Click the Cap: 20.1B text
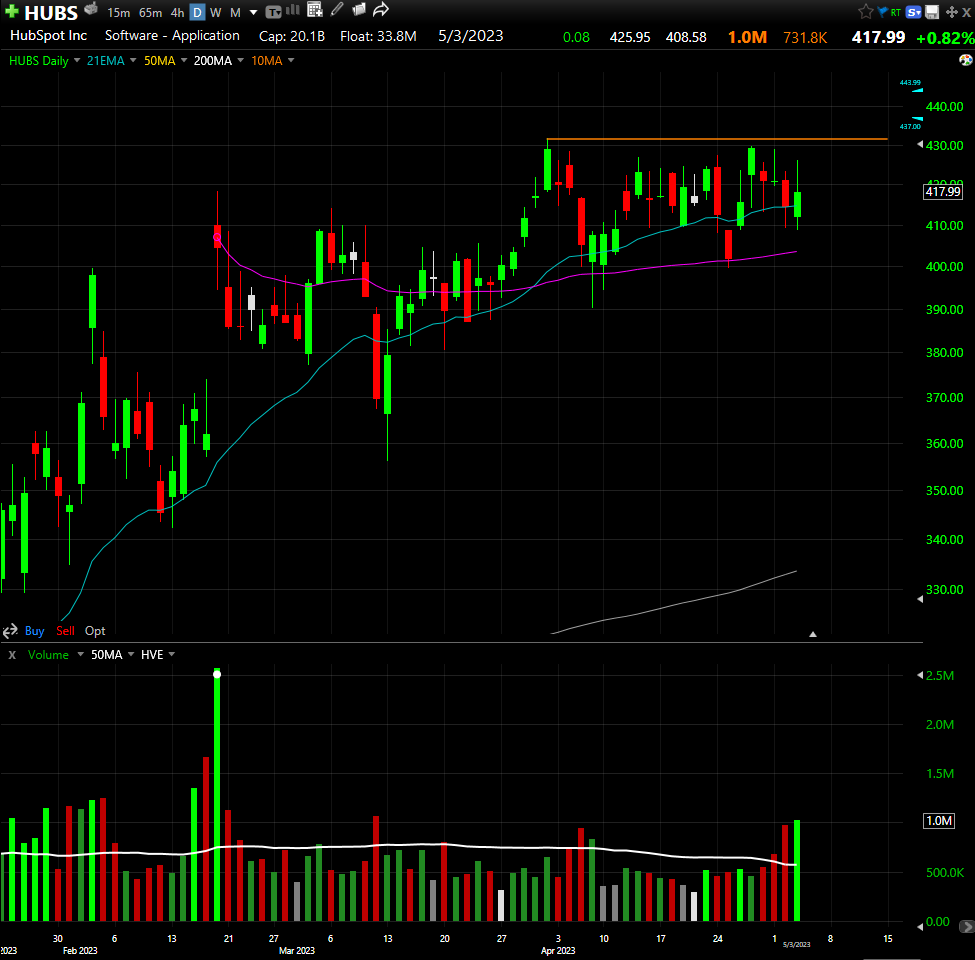This screenshot has height=960, width=975. (x=292, y=36)
